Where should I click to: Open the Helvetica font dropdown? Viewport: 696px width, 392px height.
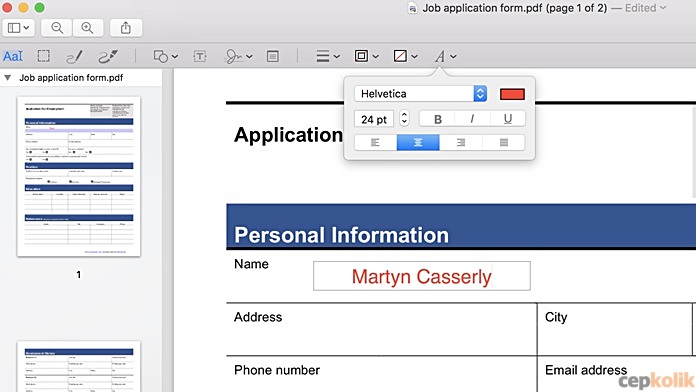[x=420, y=94]
